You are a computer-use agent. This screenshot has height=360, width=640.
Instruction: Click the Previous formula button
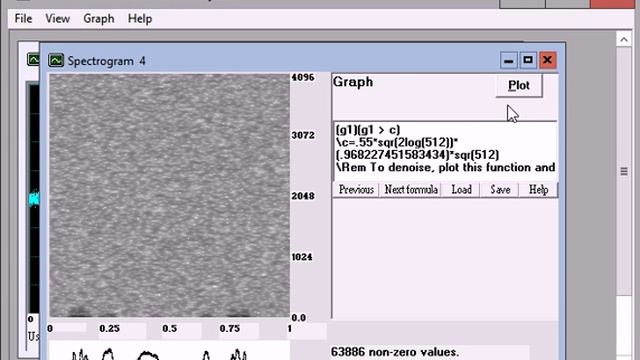356,190
